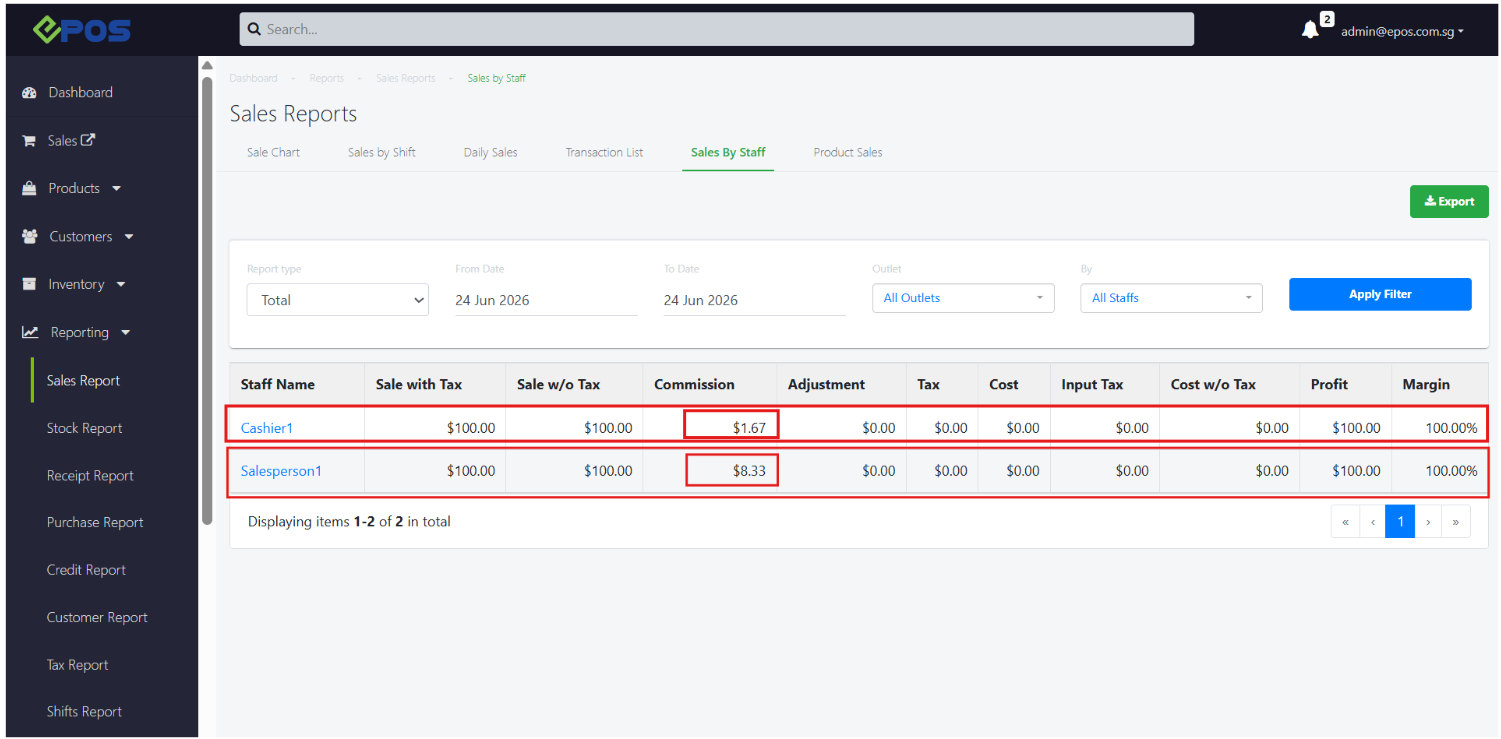The width and height of the screenshot is (1501, 739).
Task: Click the Sales cart icon
Action: pos(29,141)
